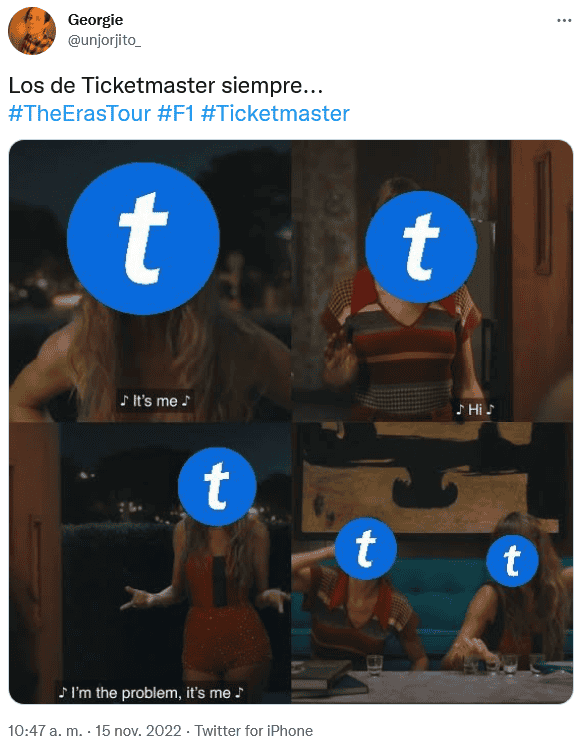Click the tweet timestamp 10:47 a. m.

[45, 731]
